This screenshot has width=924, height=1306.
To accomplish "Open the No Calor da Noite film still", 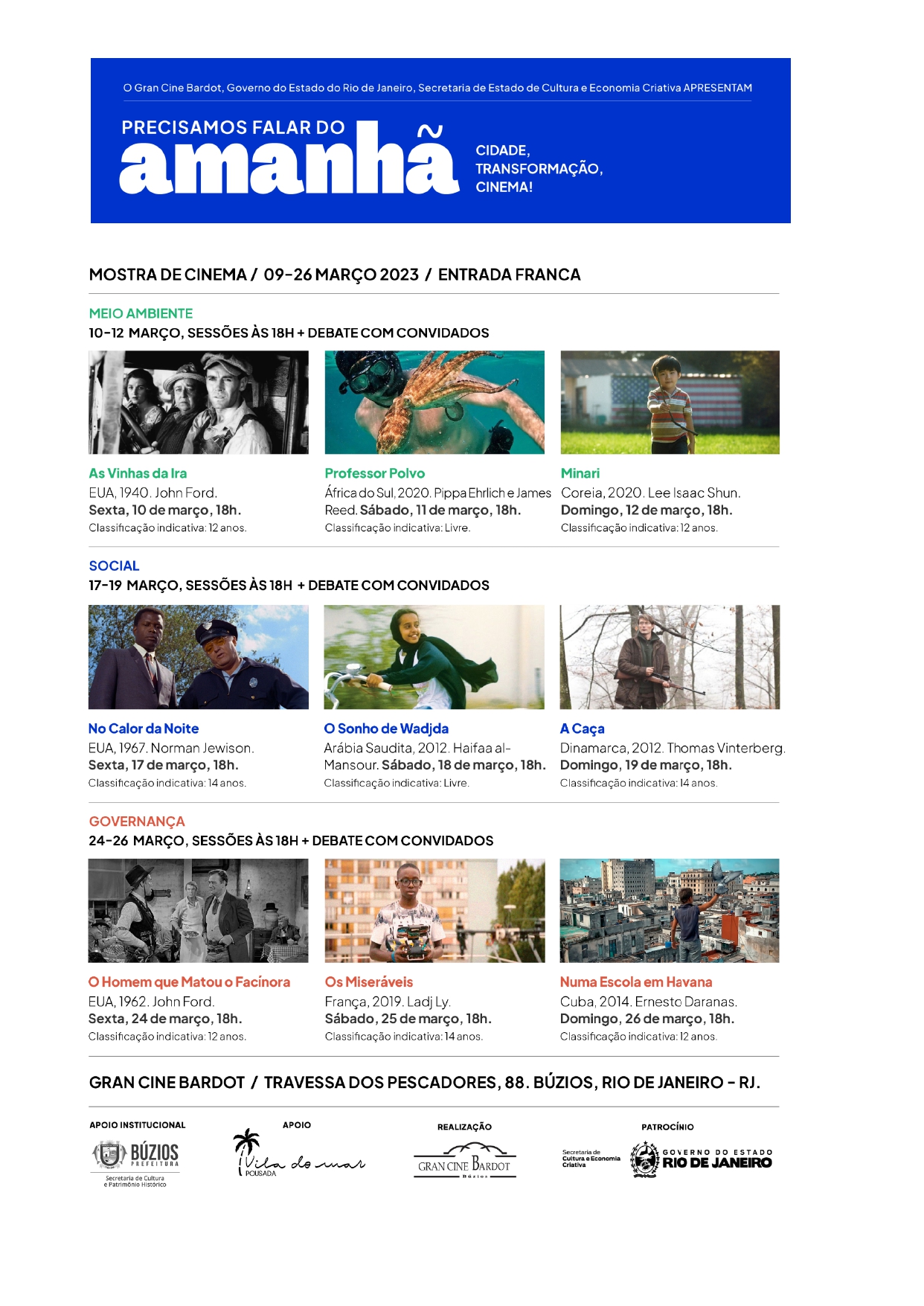I will (x=199, y=657).
